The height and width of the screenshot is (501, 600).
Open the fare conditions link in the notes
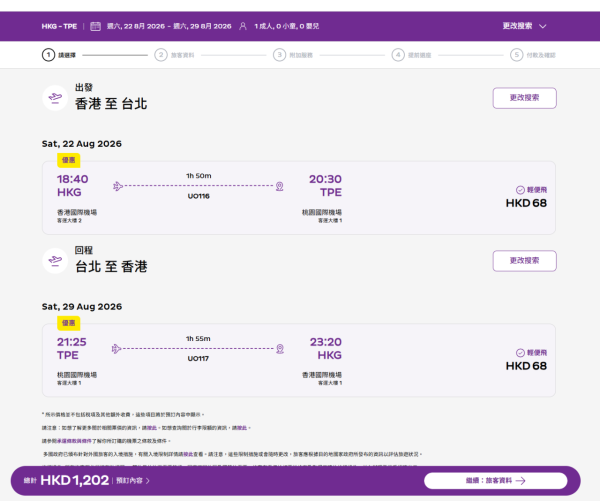click(74, 441)
